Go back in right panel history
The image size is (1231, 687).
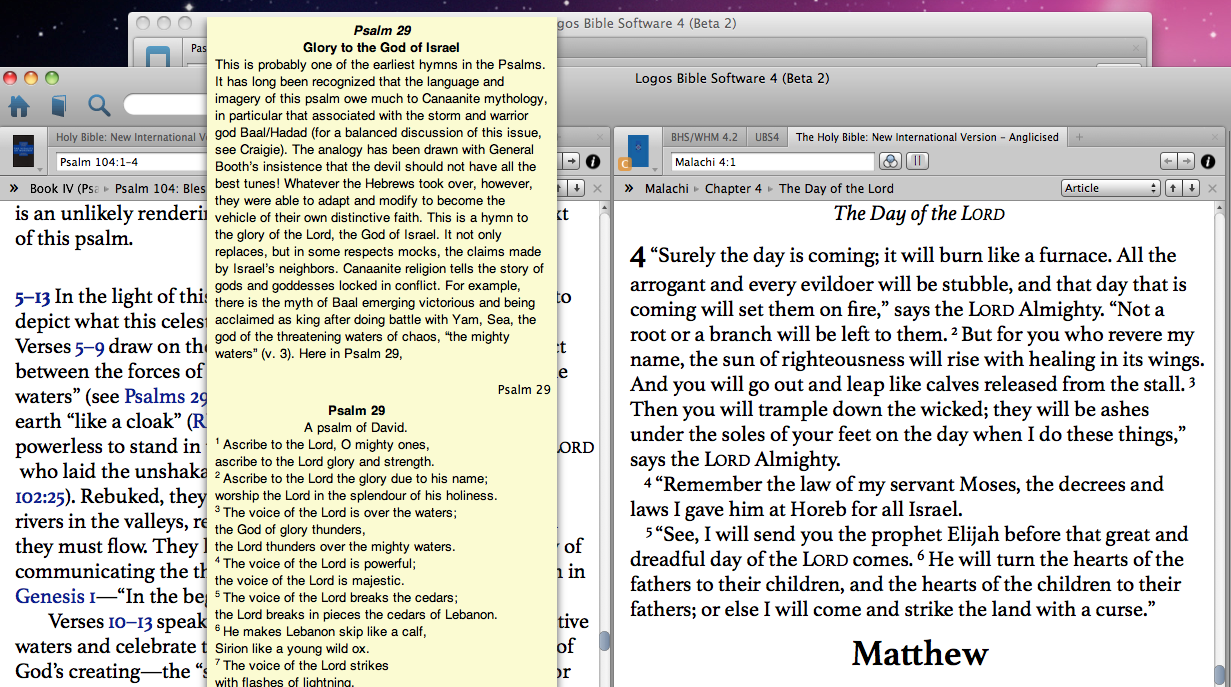[x=1169, y=161]
